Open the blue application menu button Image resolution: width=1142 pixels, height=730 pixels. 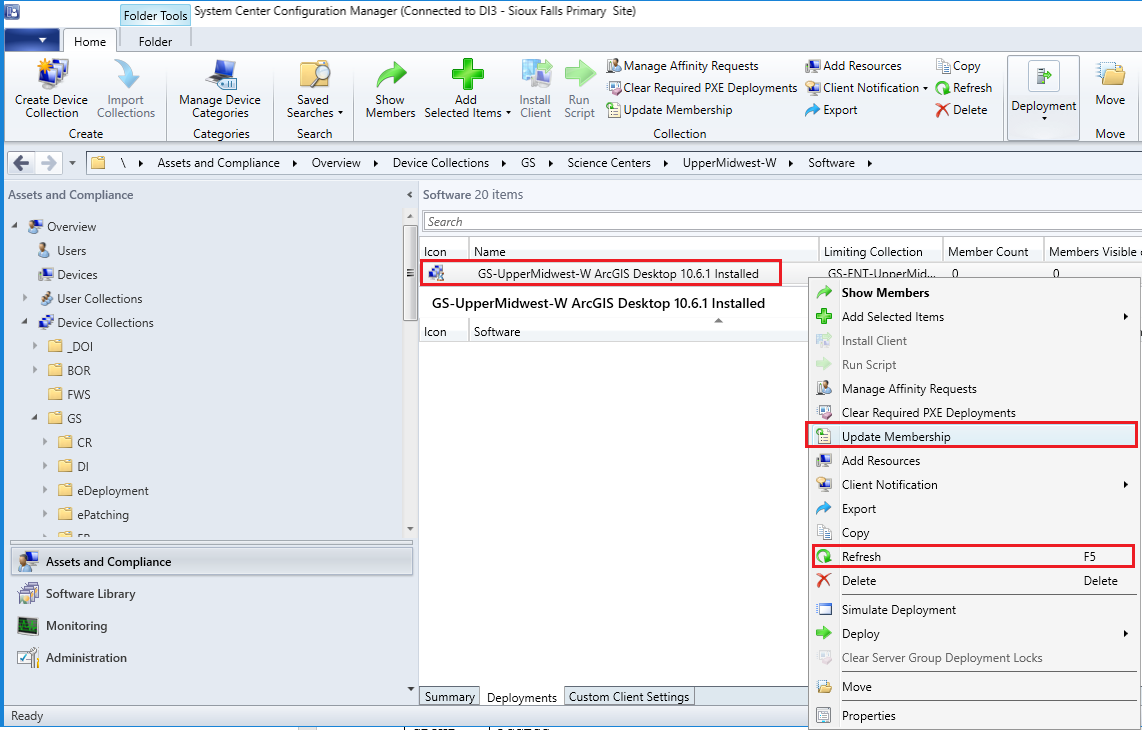(x=32, y=40)
